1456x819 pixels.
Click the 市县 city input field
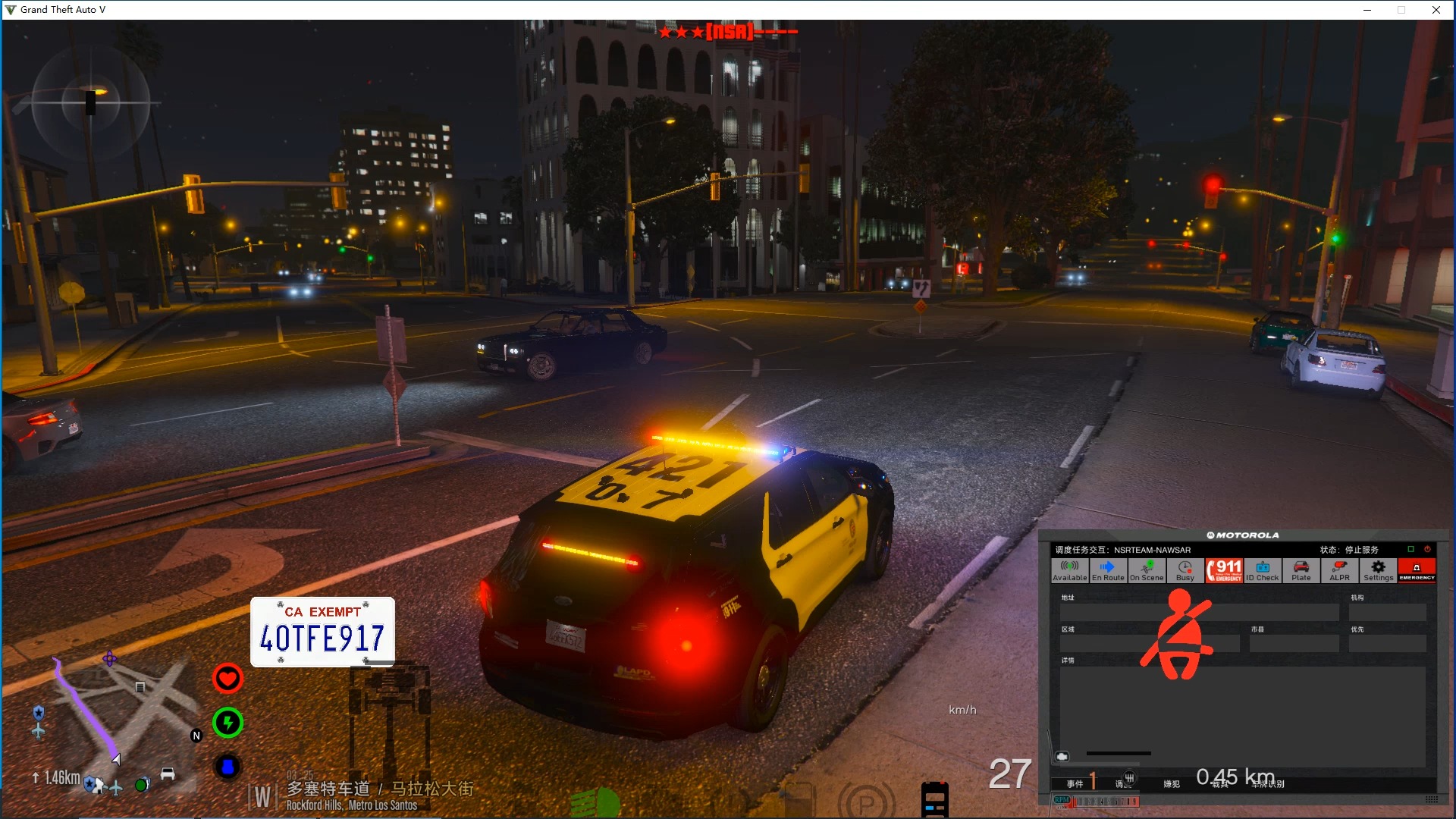click(1294, 644)
